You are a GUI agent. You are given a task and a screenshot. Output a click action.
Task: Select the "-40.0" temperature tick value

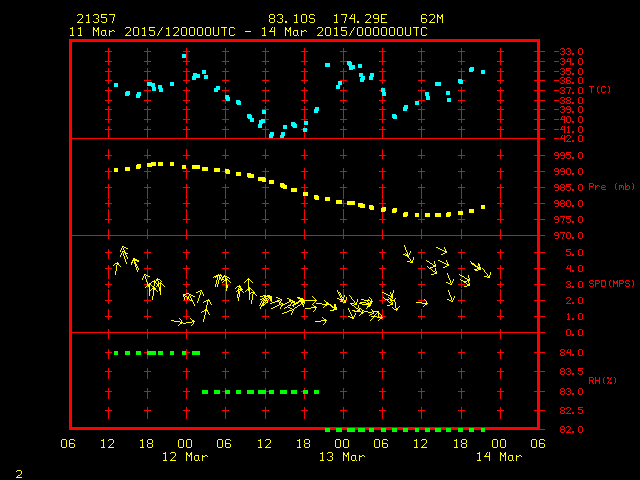pyautogui.click(x=569, y=120)
